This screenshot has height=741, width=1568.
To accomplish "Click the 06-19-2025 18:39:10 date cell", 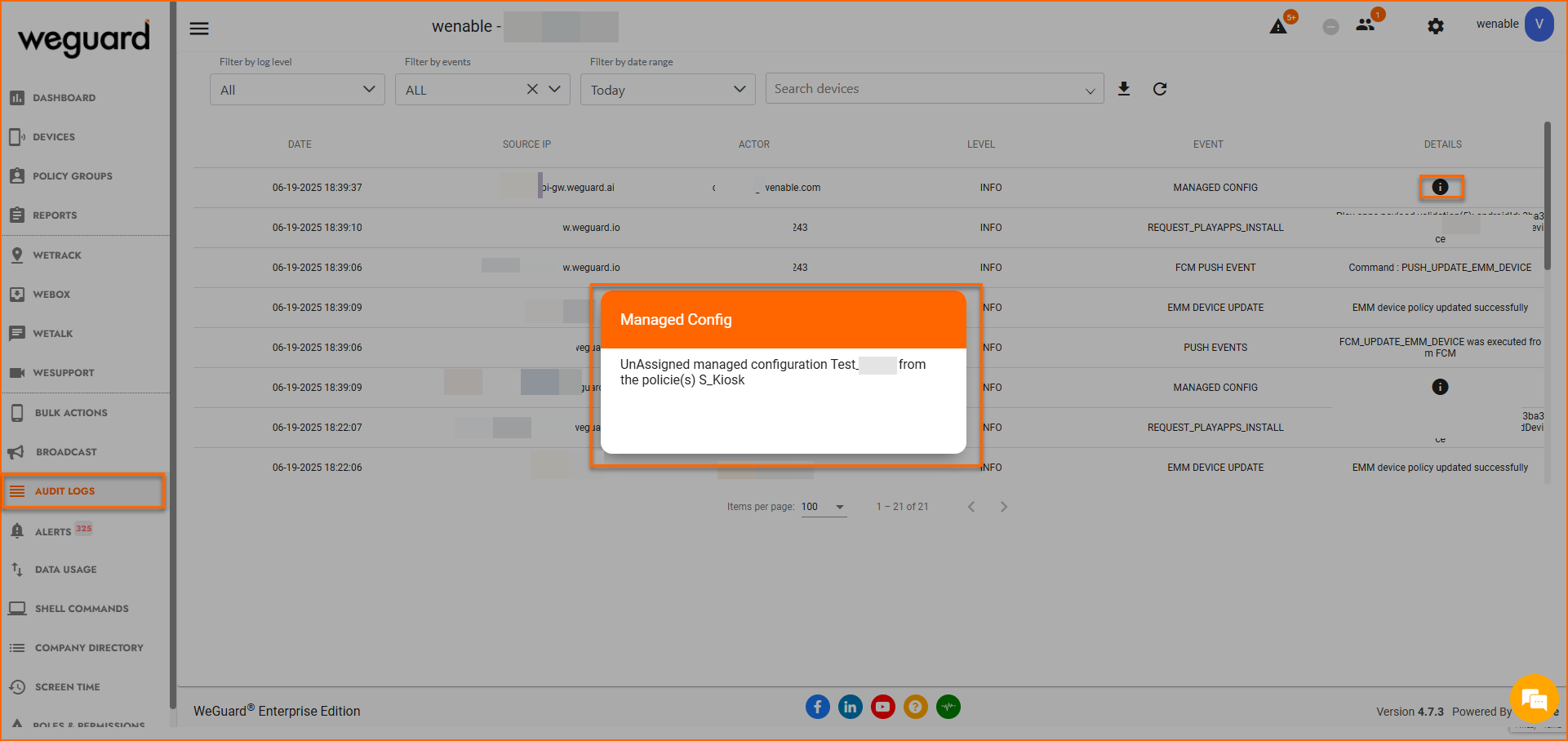I will click(318, 228).
